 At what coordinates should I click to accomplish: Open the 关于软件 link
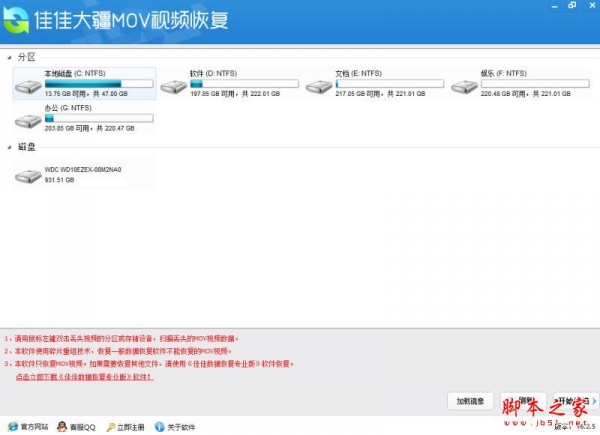coord(181,427)
